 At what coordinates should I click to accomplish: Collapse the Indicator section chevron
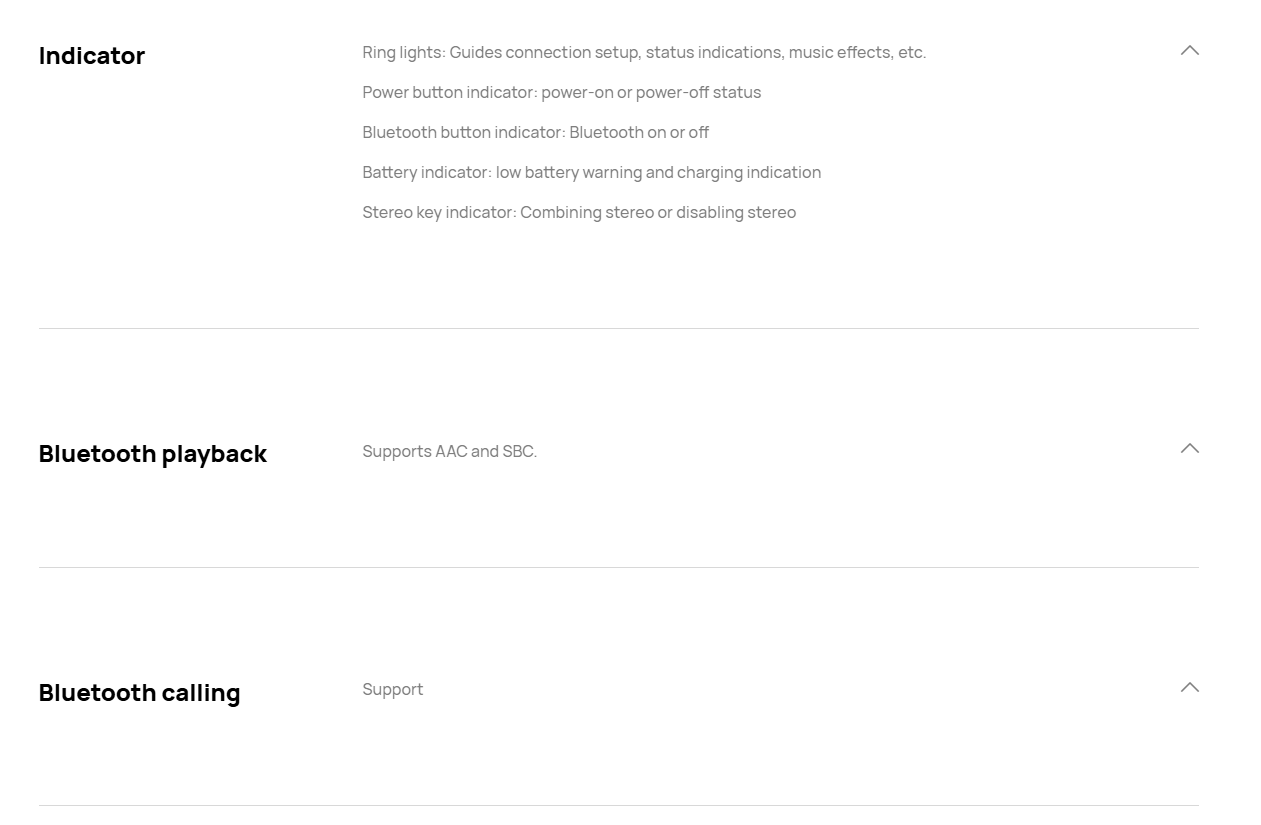(x=1189, y=50)
